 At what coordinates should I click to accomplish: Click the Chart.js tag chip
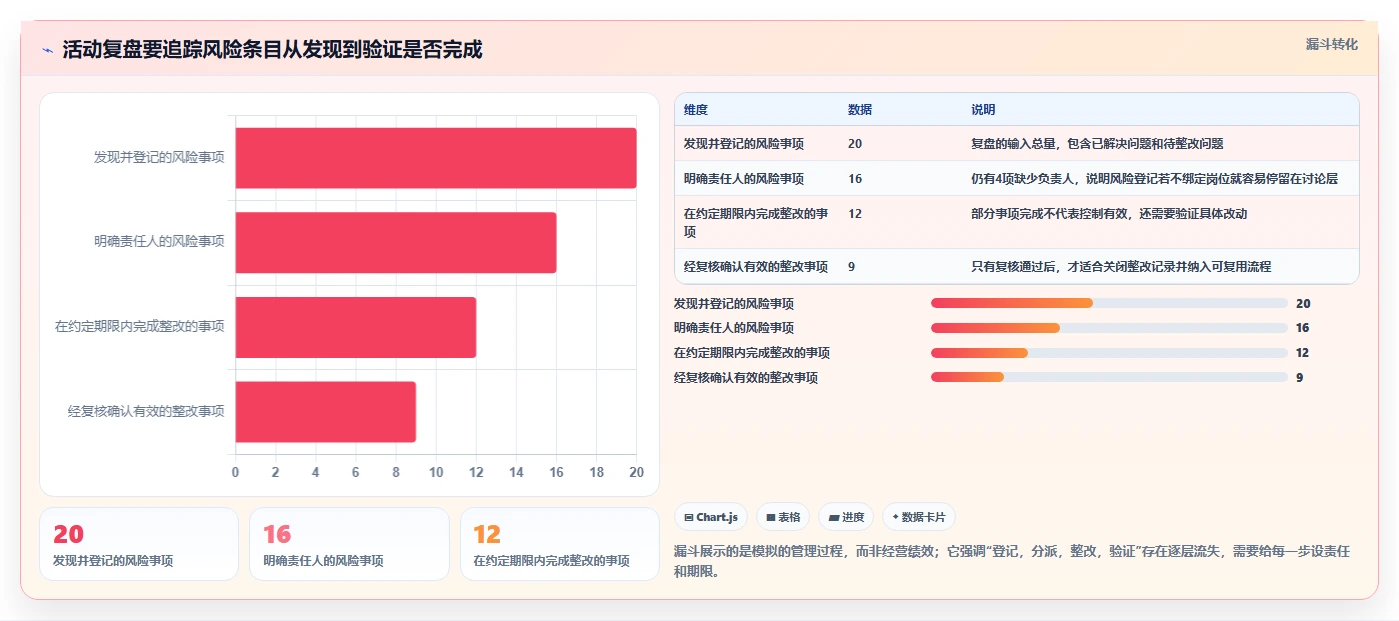point(711,517)
